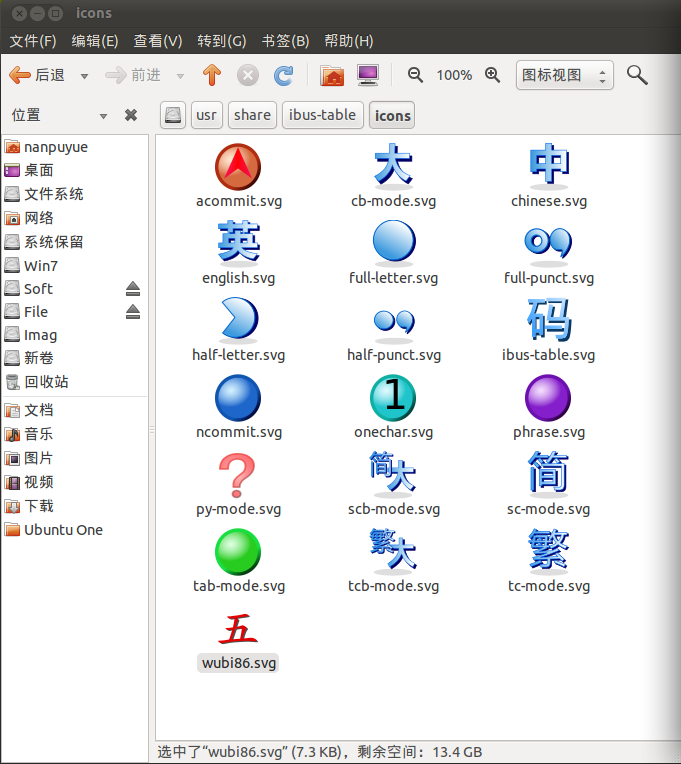Close the sidebar panel
Image resolution: width=681 pixels, height=764 pixels.
pyautogui.click(x=131, y=115)
